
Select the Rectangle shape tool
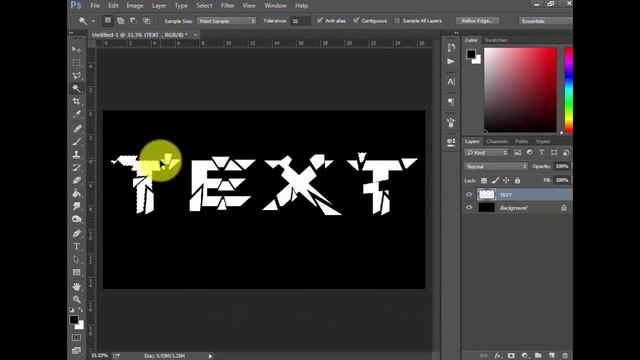point(76,272)
